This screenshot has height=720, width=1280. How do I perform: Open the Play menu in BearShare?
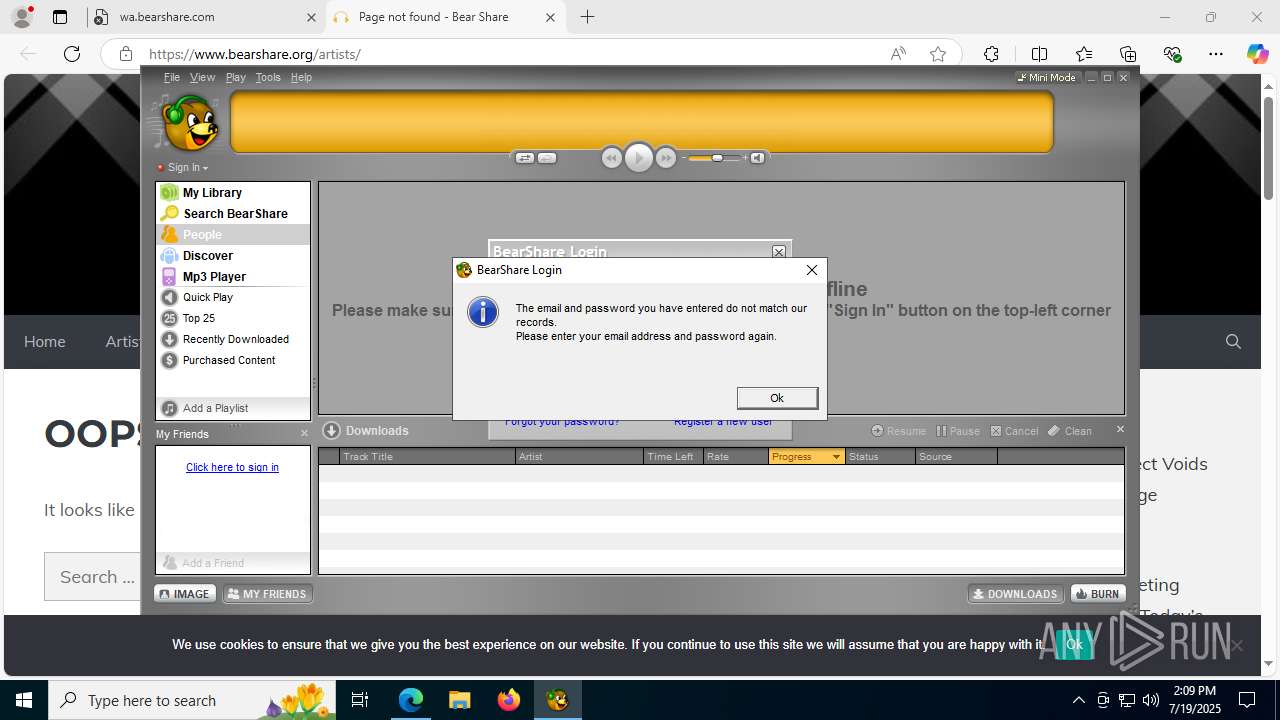click(x=236, y=77)
